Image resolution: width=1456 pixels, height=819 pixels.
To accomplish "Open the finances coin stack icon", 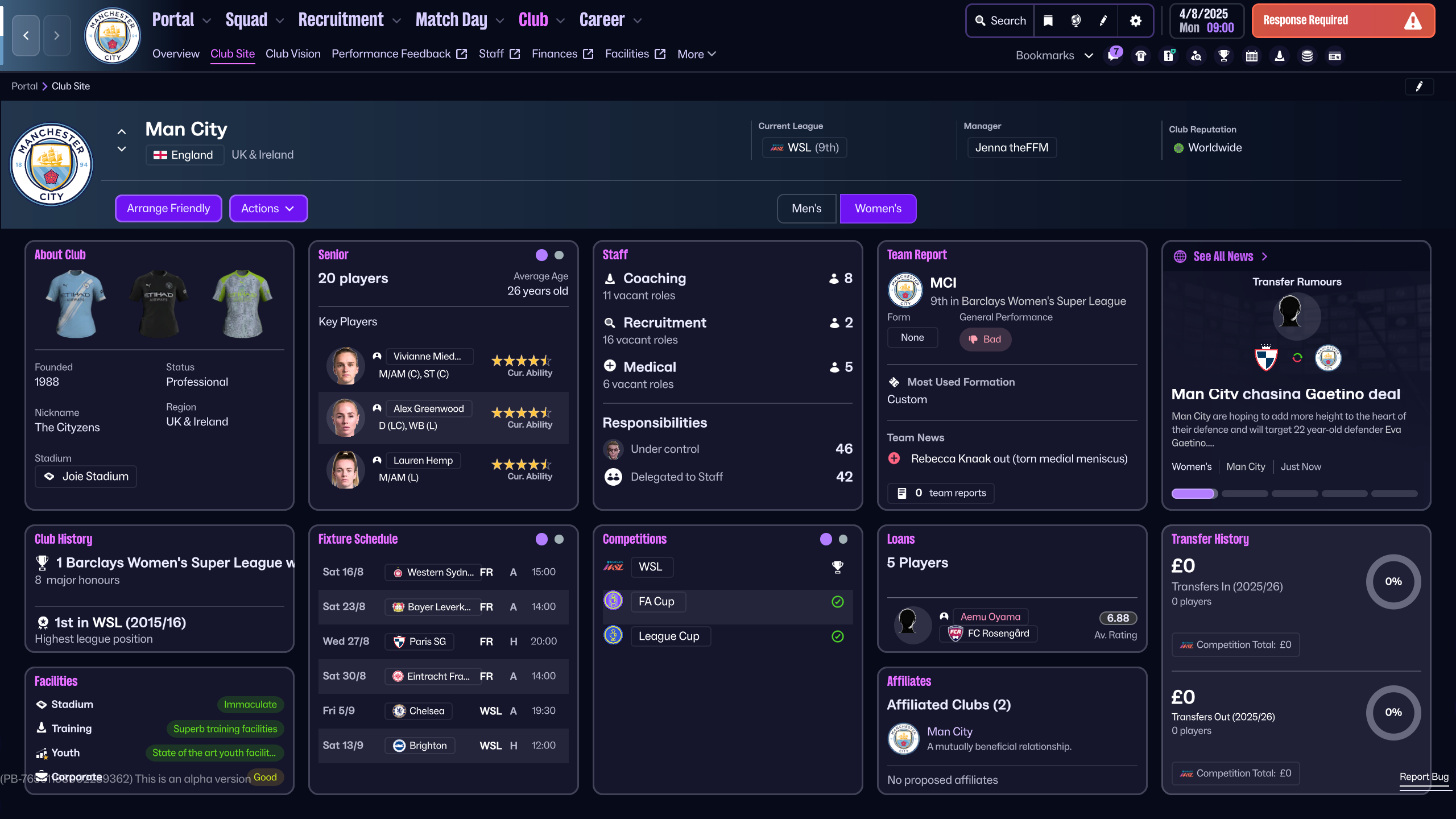I will tap(1307, 56).
